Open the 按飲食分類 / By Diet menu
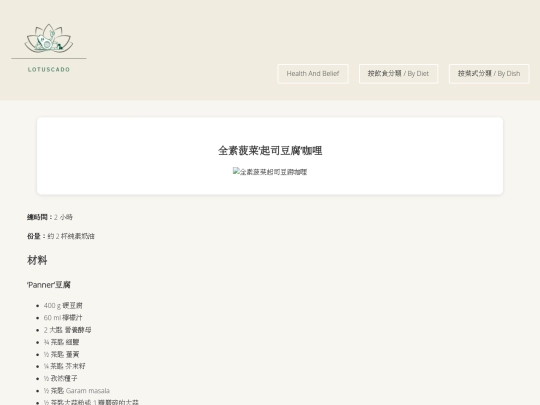Image resolution: width=540 pixels, height=405 pixels. click(x=398, y=74)
